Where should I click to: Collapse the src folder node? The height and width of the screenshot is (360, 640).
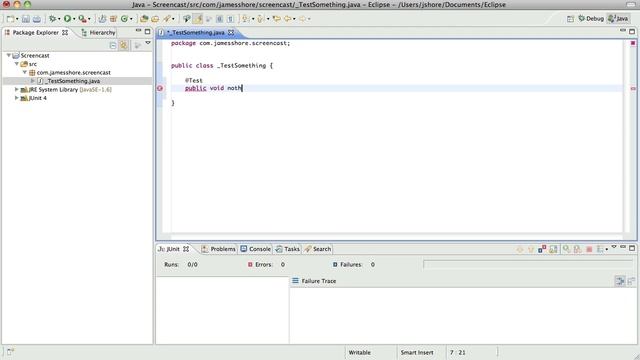tap(17, 64)
